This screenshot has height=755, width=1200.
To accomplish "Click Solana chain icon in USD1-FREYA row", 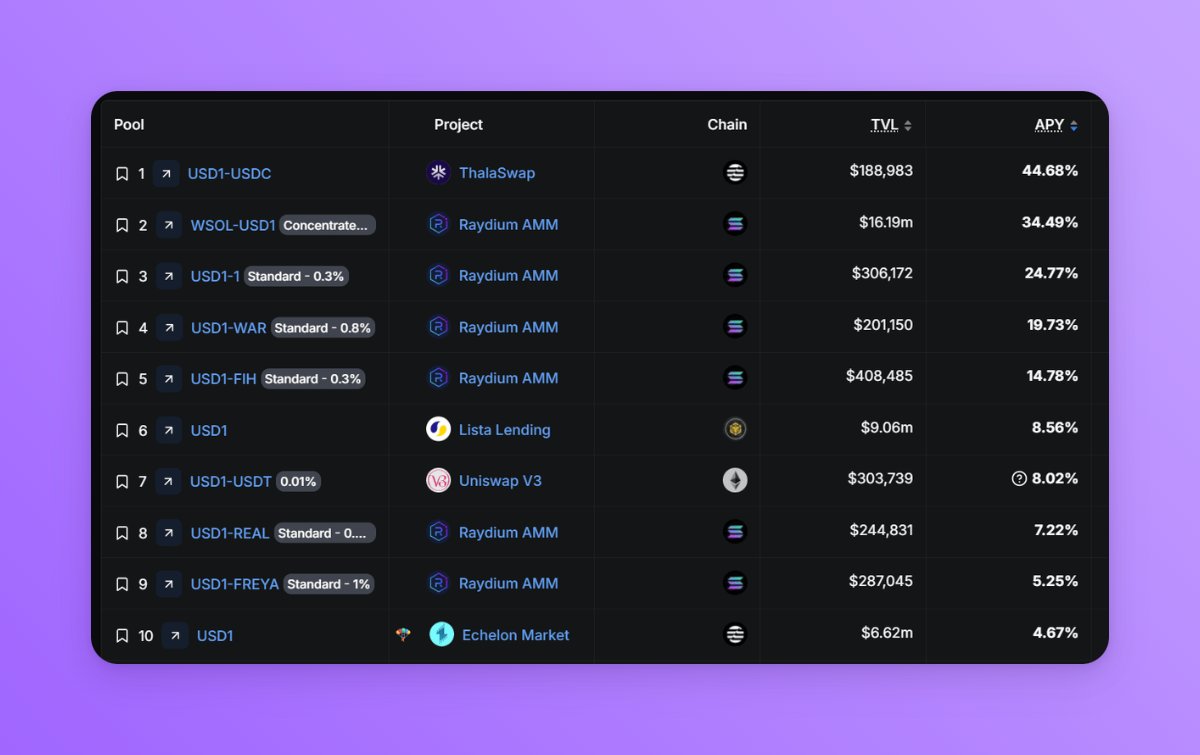I will pyautogui.click(x=735, y=582).
